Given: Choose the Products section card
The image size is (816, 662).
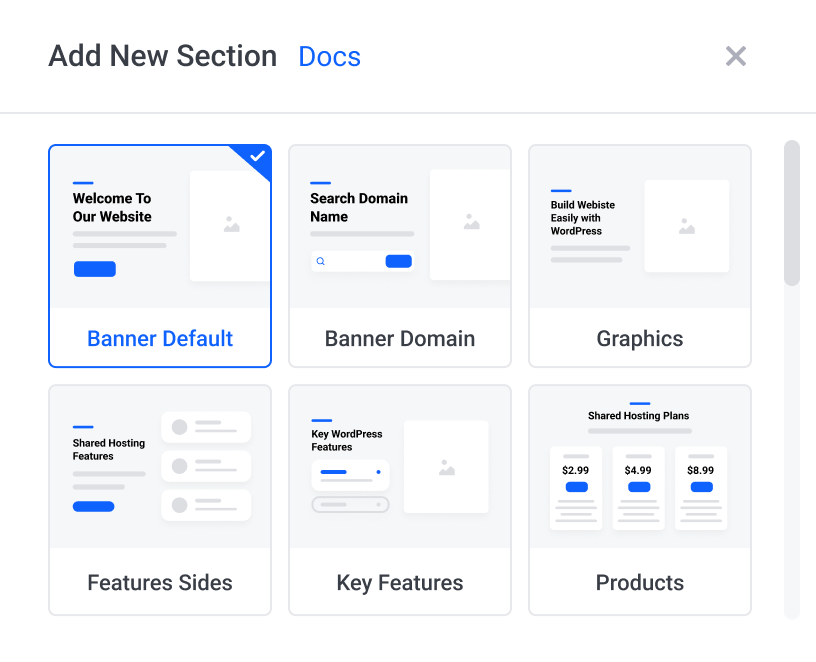Looking at the screenshot, I should [640, 500].
